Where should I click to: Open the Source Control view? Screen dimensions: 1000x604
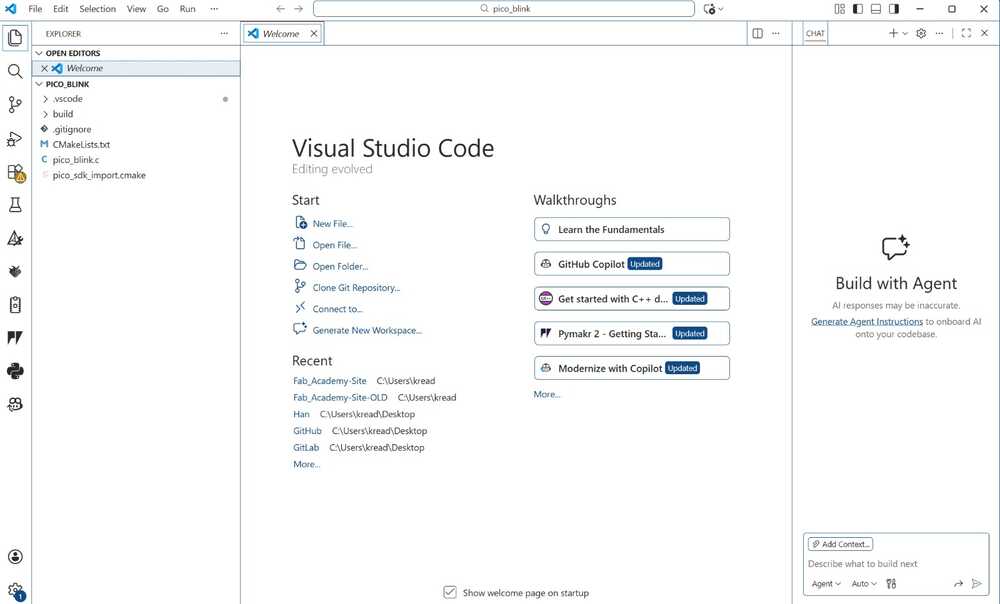click(15, 104)
